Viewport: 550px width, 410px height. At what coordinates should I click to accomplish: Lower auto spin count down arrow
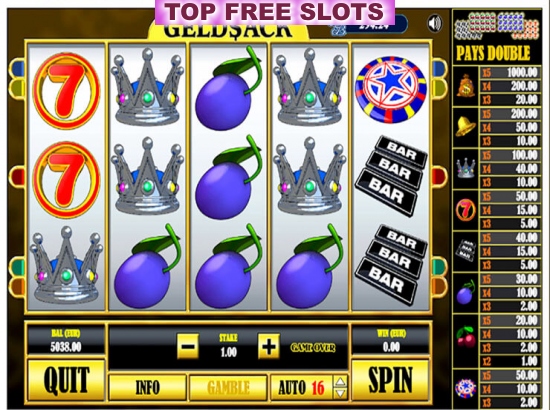tap(340, 393)
